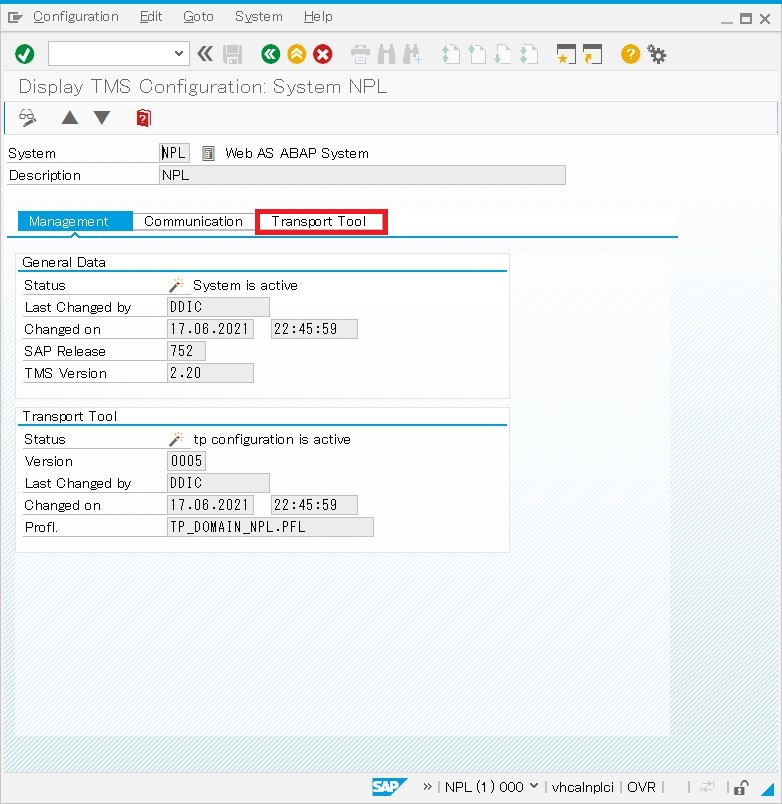Toggle Display/Change with glasses-pencil icon
The height and width of the screenshot is (804, 782).
(x=28, y=117)
